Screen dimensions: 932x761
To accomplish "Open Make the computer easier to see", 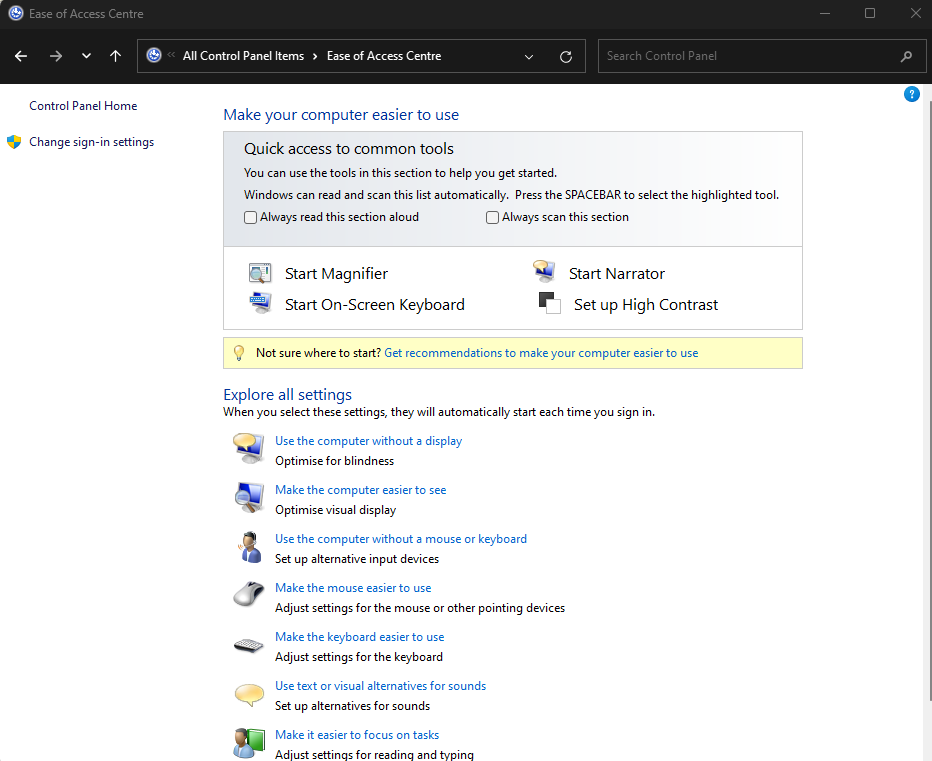I will click(x=360, y=490).
